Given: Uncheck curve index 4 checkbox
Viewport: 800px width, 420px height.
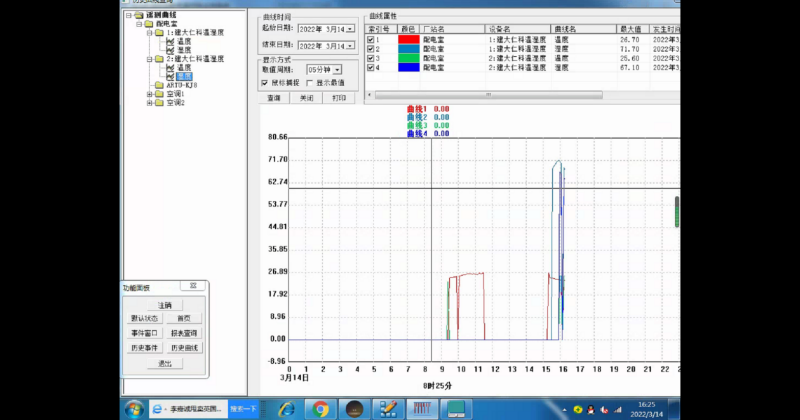Looking at the screenshot, I should (370, 67).
